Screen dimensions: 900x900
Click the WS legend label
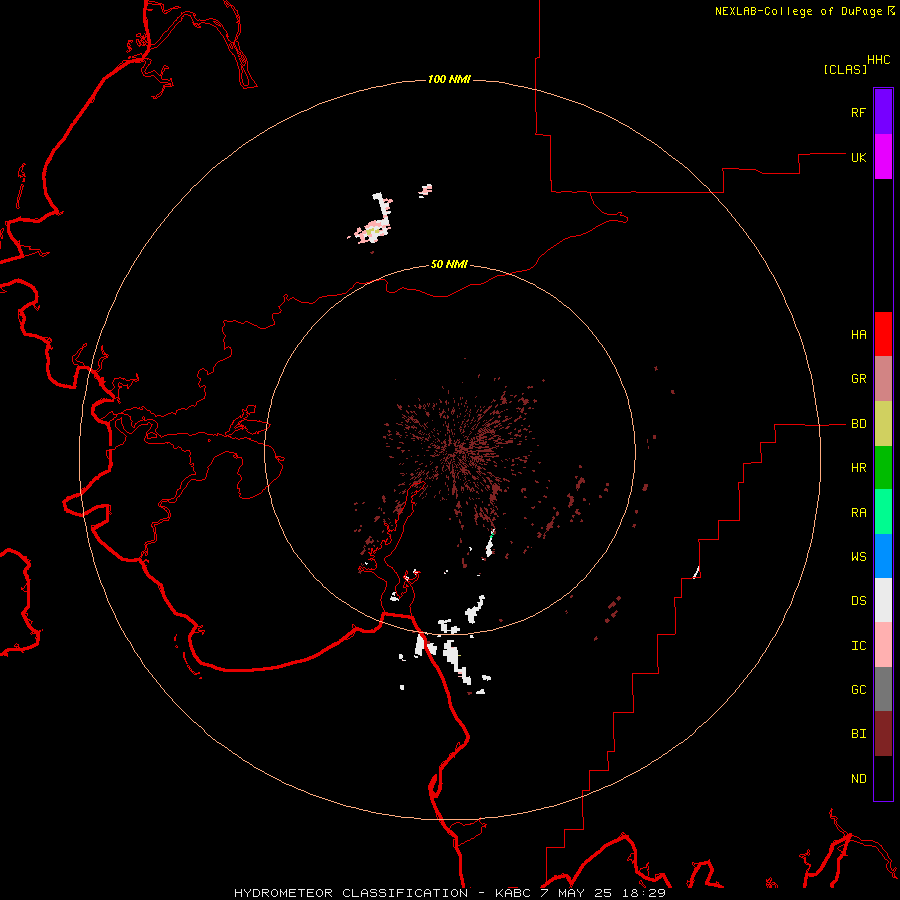coord(858,557)
